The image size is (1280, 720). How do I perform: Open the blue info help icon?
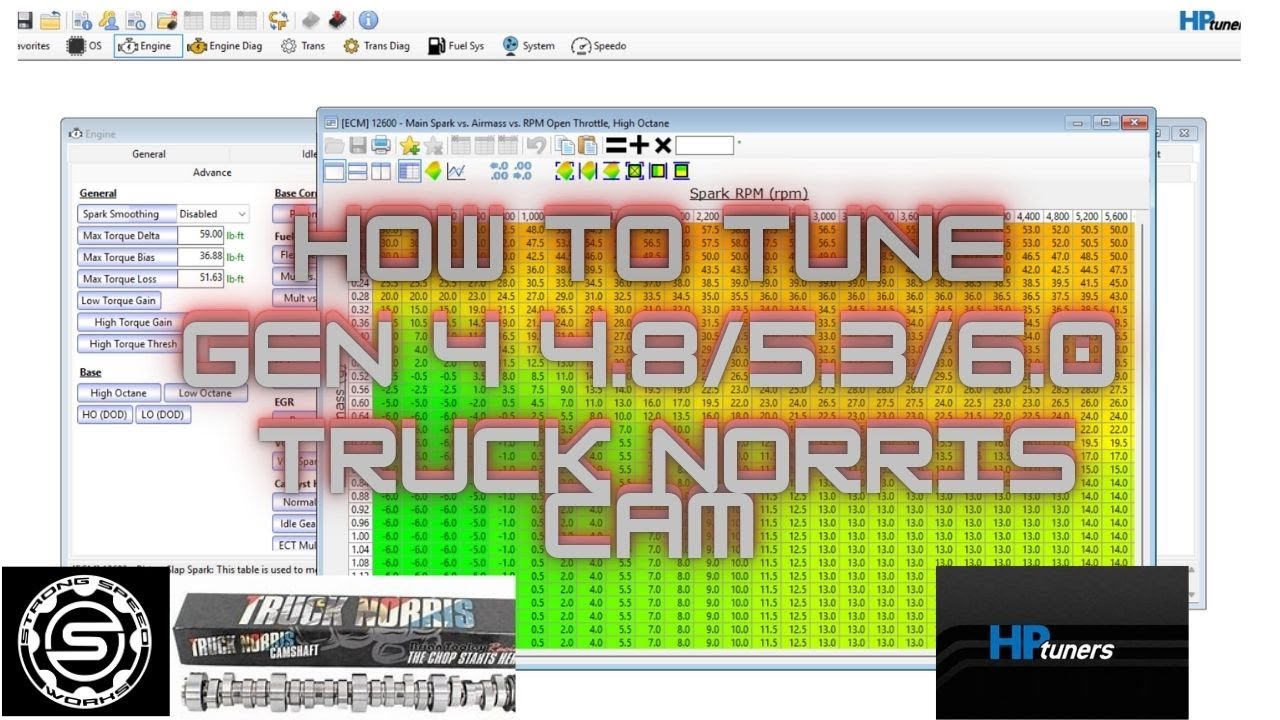coord(368,20)
